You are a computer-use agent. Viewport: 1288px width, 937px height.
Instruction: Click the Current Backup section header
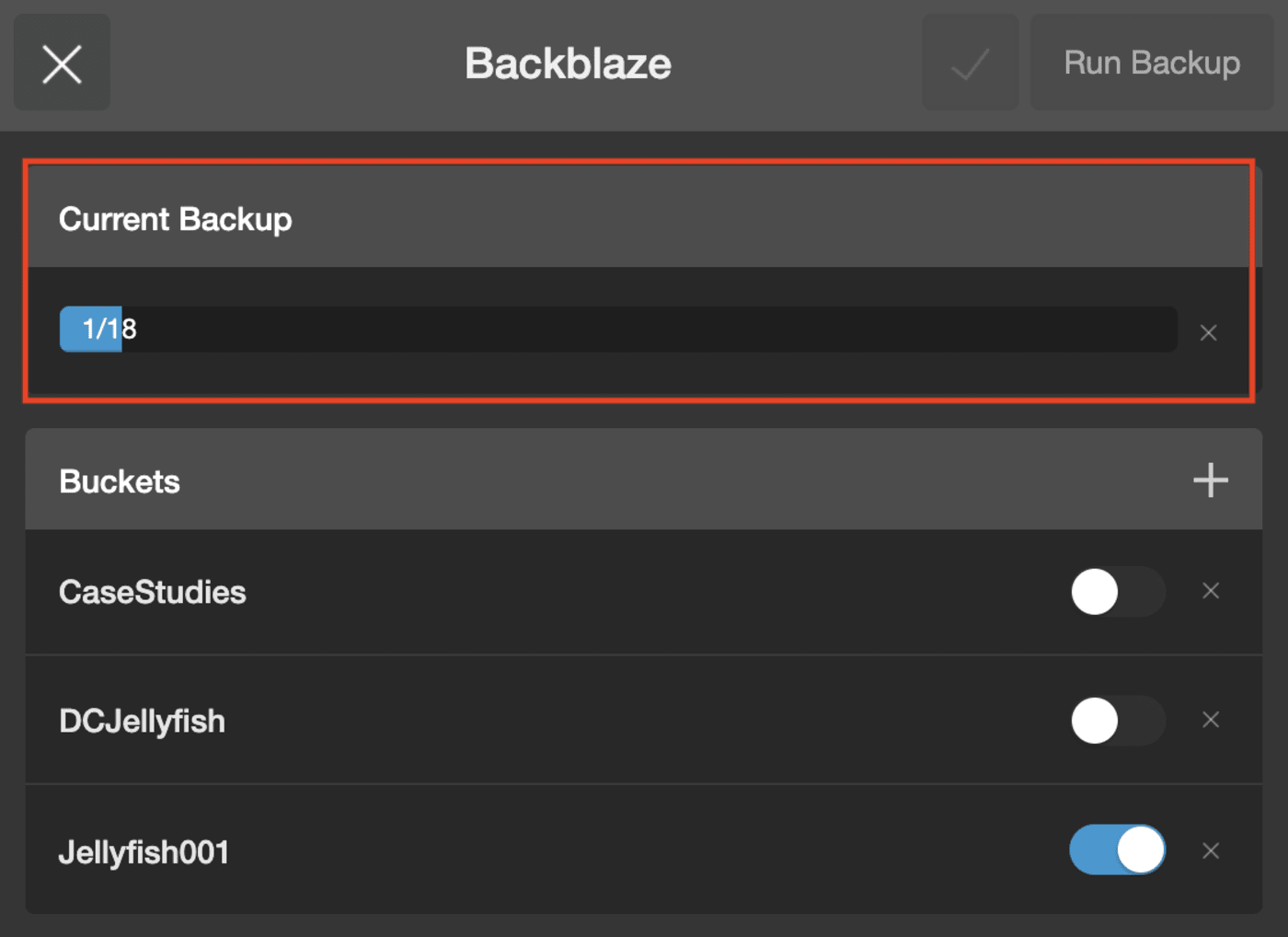coord(175,218)
